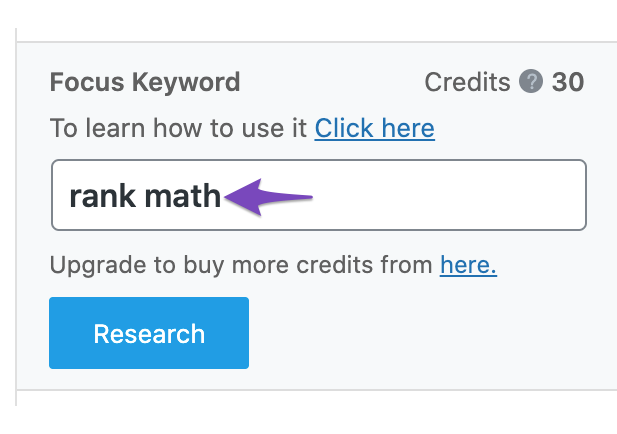Open the 'Click here' tutorial link

pos(375,128)
